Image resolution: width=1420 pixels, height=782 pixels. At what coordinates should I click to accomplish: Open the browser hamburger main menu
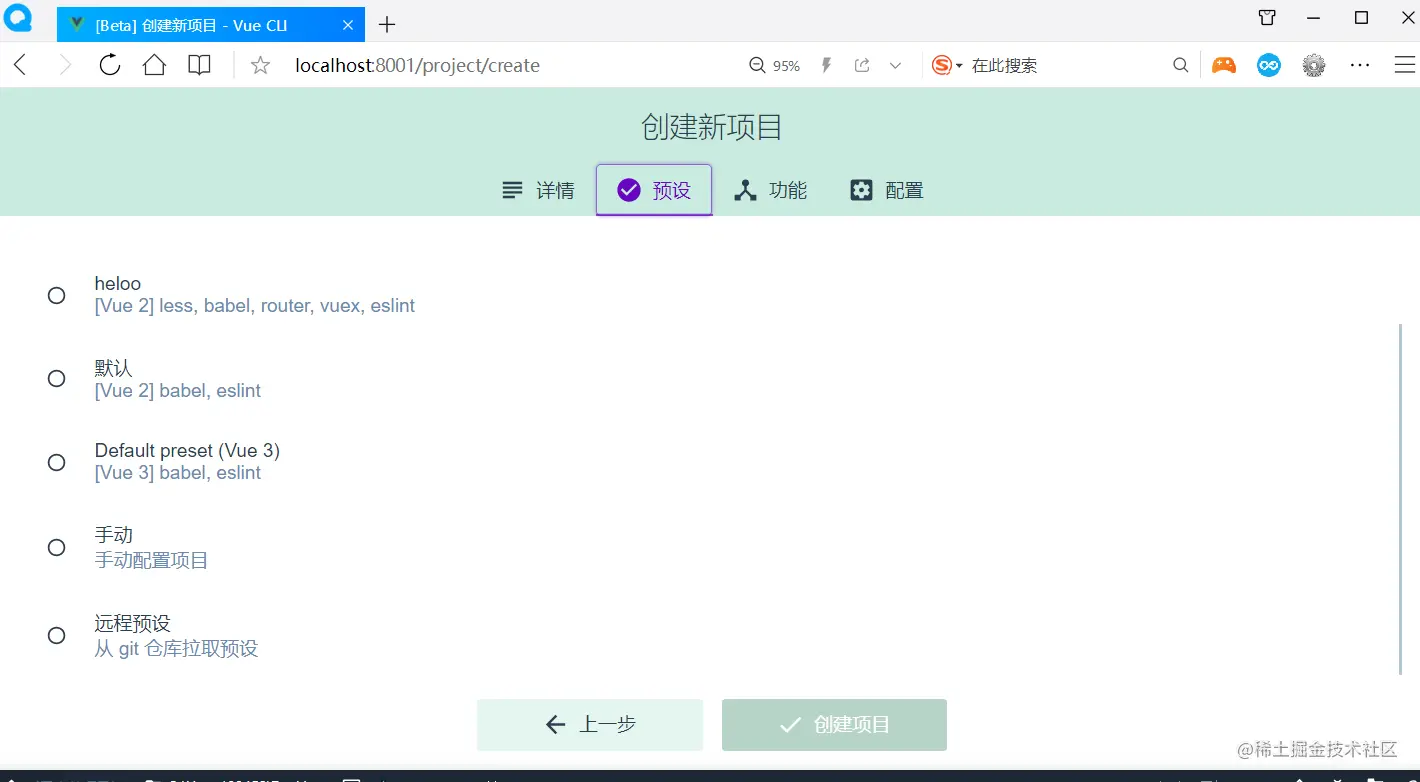tap(1404, 65)
